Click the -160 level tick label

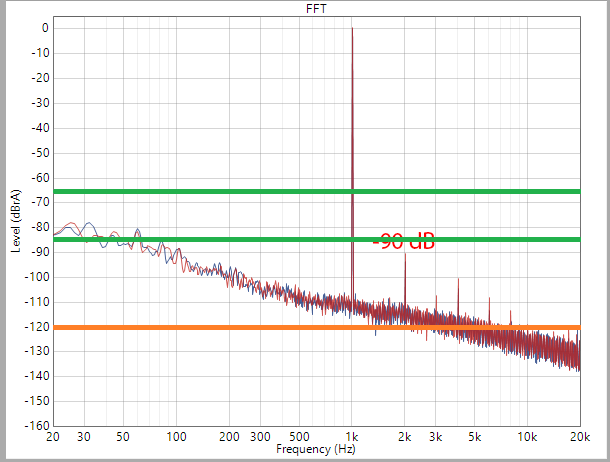point(37,426)
